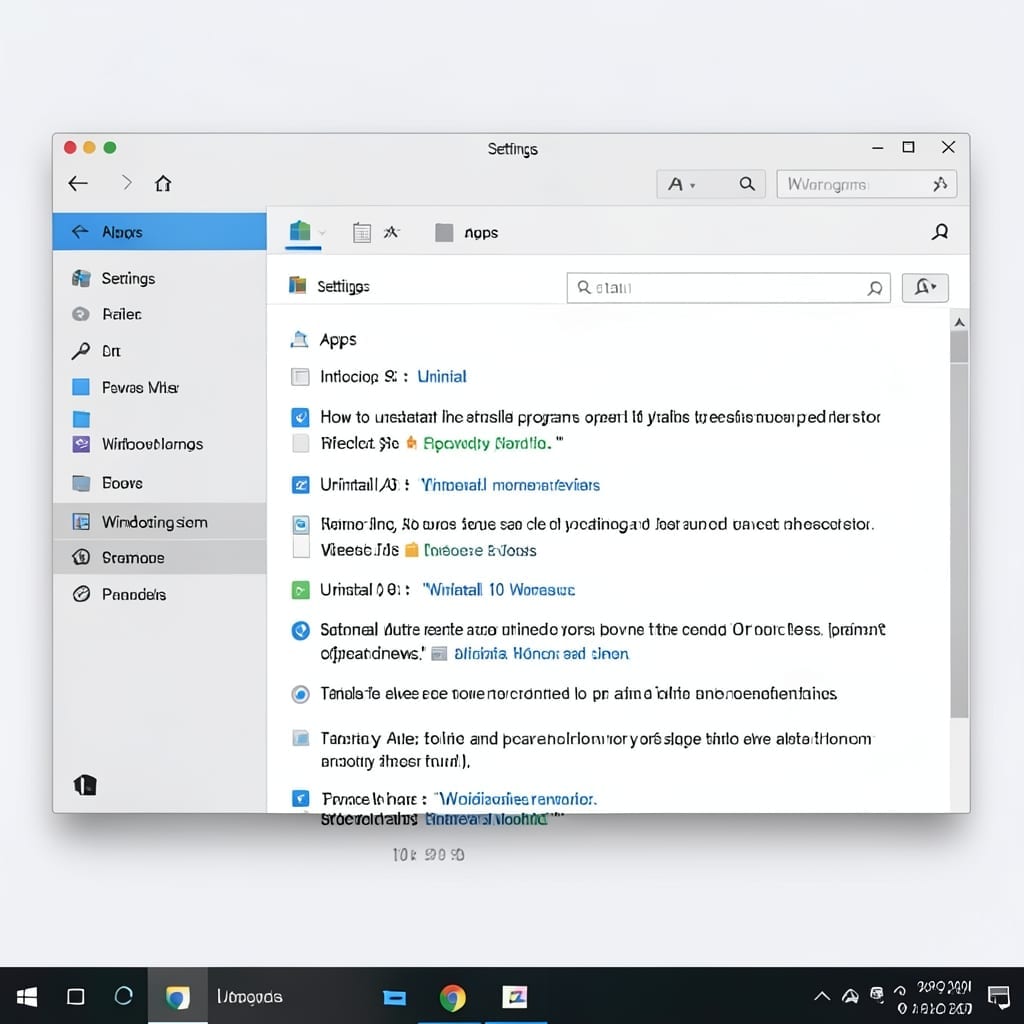Viewport: 1024px width, 1024px height.
Task: Open the Windows Start button
Action: tap(27, 997)
